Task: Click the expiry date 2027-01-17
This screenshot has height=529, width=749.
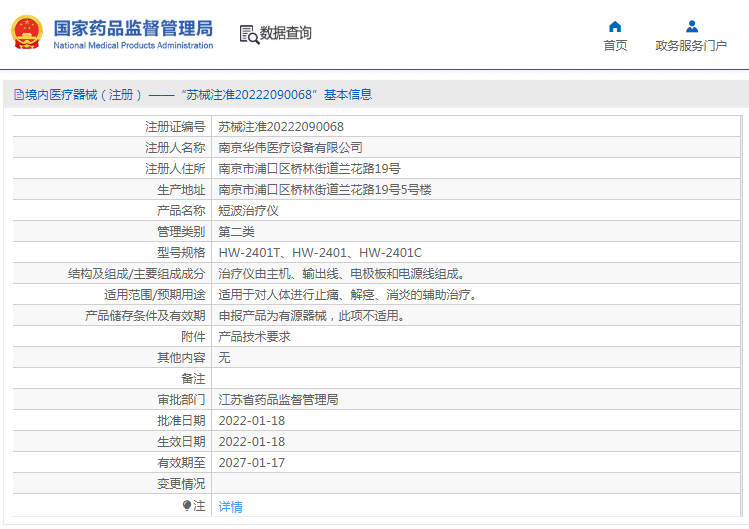Action: (252, 463)
